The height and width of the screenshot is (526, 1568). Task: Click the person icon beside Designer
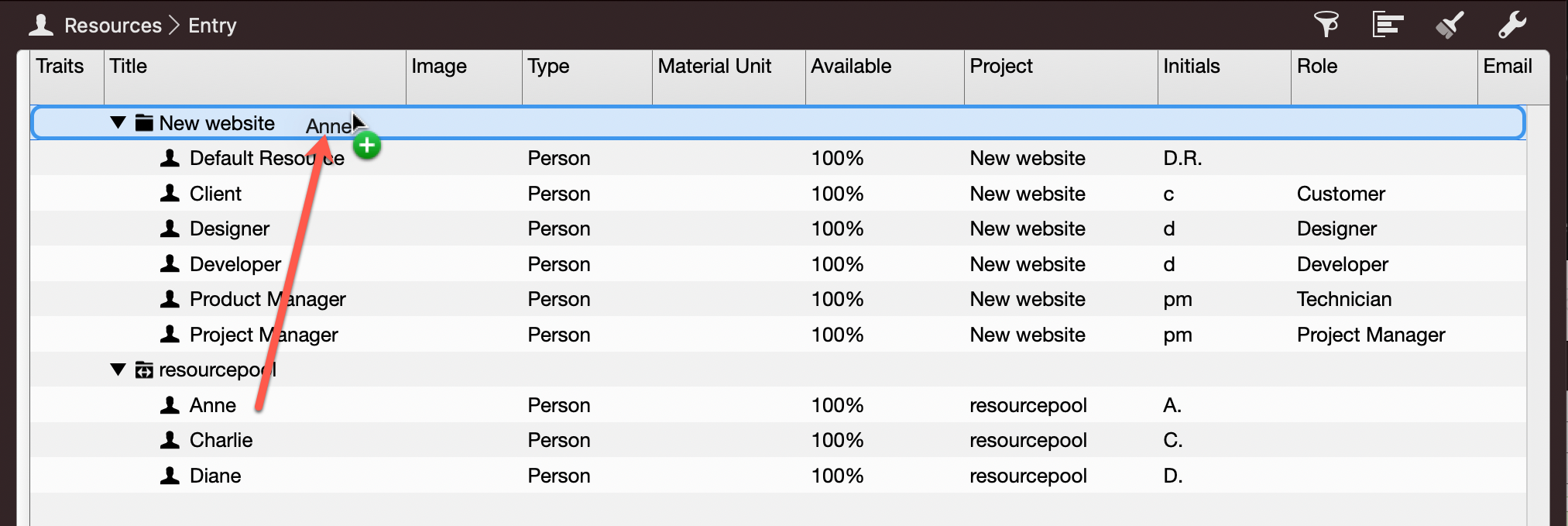[170, 229]
